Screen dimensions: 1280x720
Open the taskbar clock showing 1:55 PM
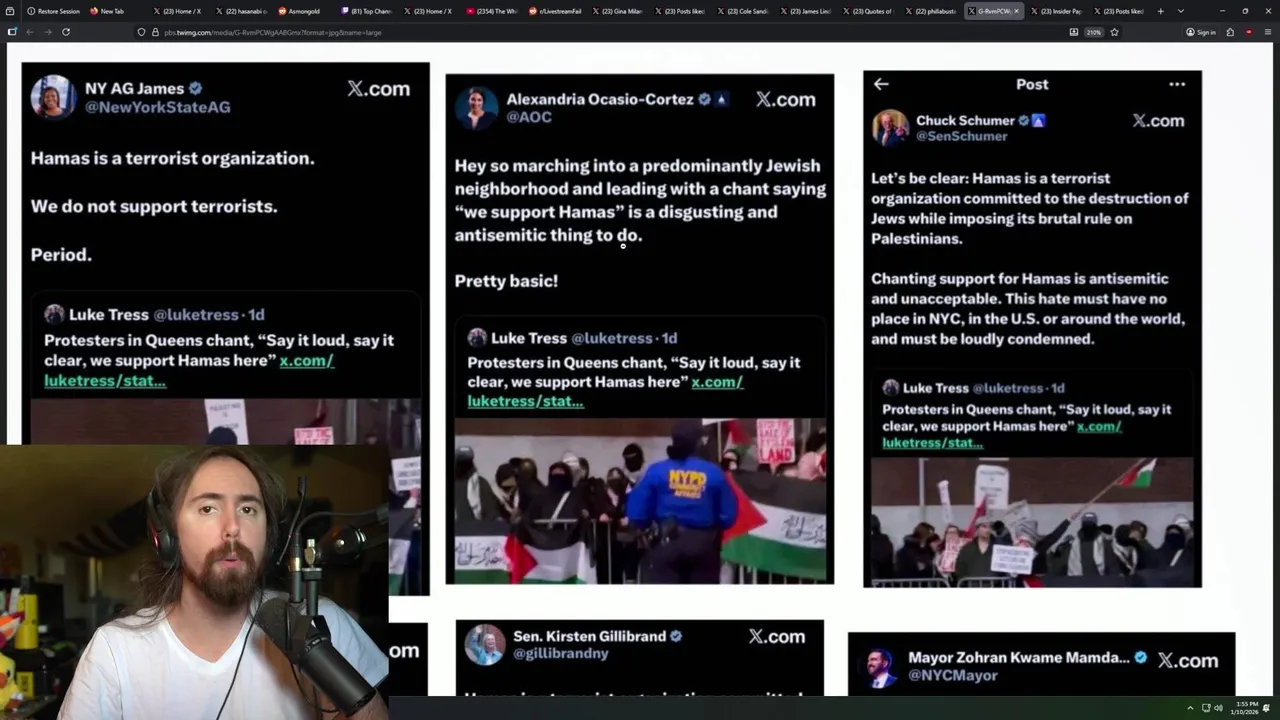tap(1246, 708)
